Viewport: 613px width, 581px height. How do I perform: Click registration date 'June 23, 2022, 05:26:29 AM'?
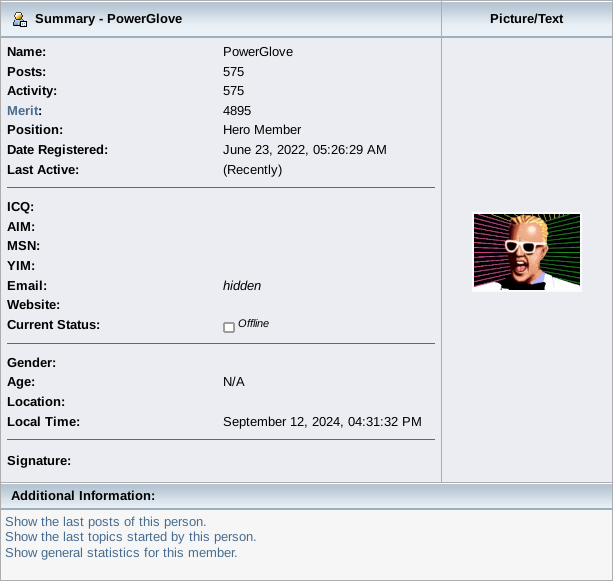pos(305,150)
